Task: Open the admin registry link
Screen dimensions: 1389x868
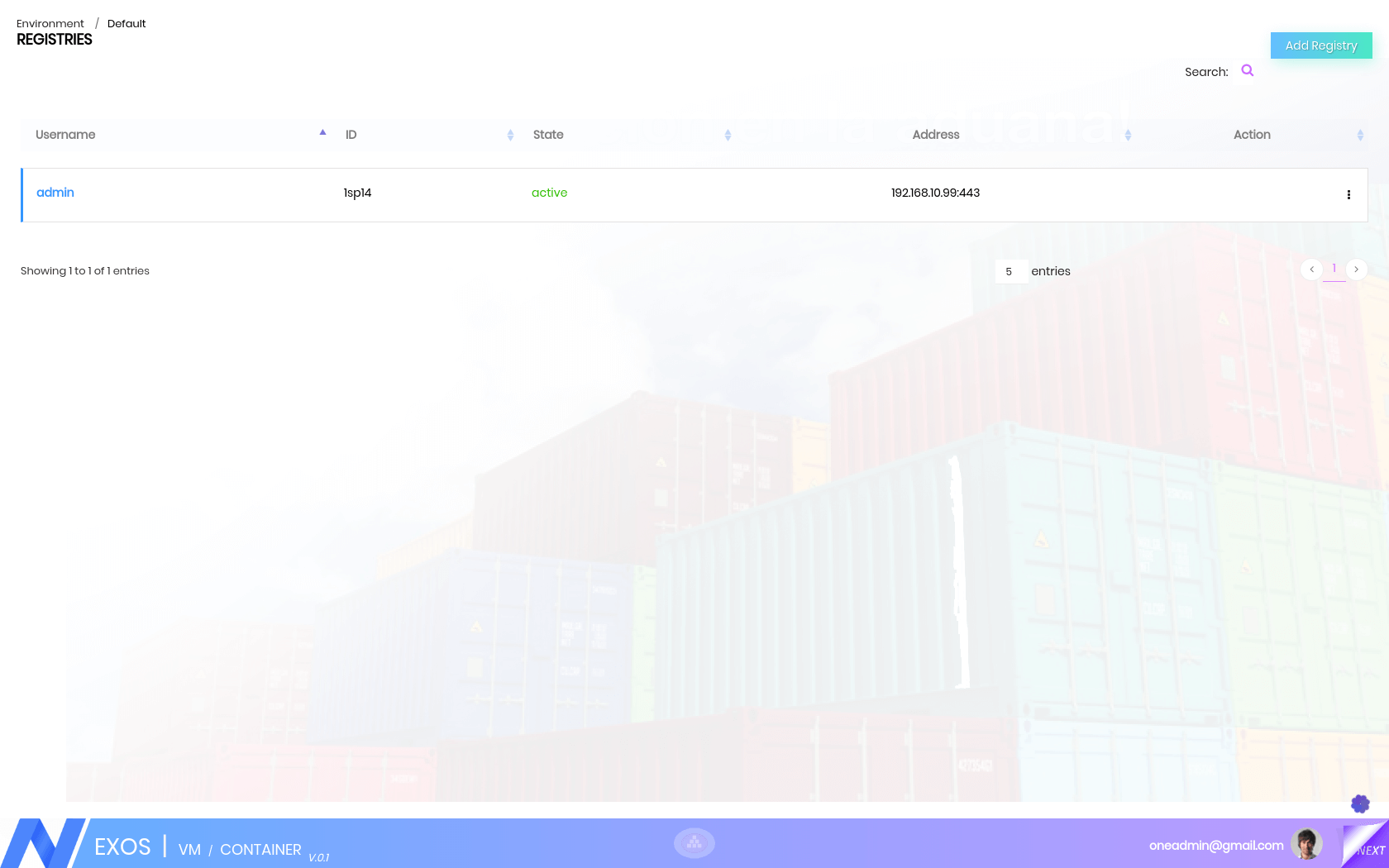Action: point(55,193)
